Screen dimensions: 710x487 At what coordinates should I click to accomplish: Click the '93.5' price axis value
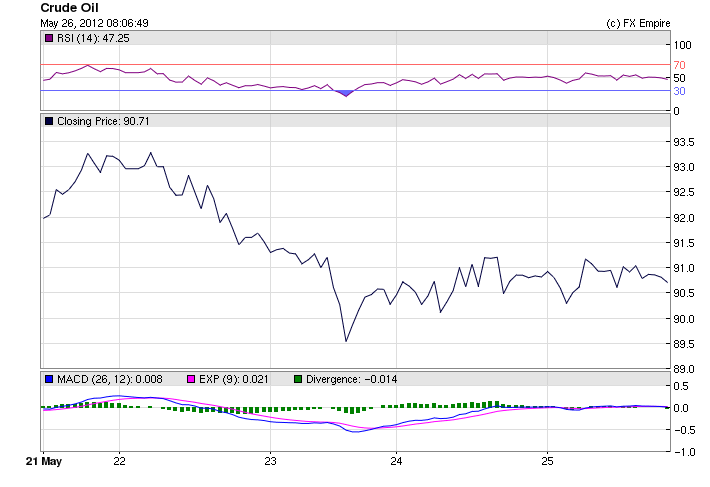click(x=684, y=143)
